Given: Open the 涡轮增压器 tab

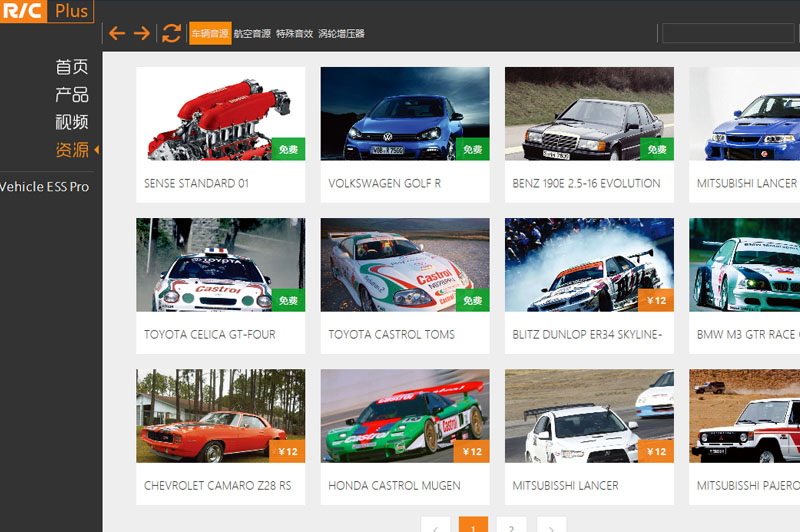Looking at the screenshot, I should pyautogui.click(x=341, y=34).
